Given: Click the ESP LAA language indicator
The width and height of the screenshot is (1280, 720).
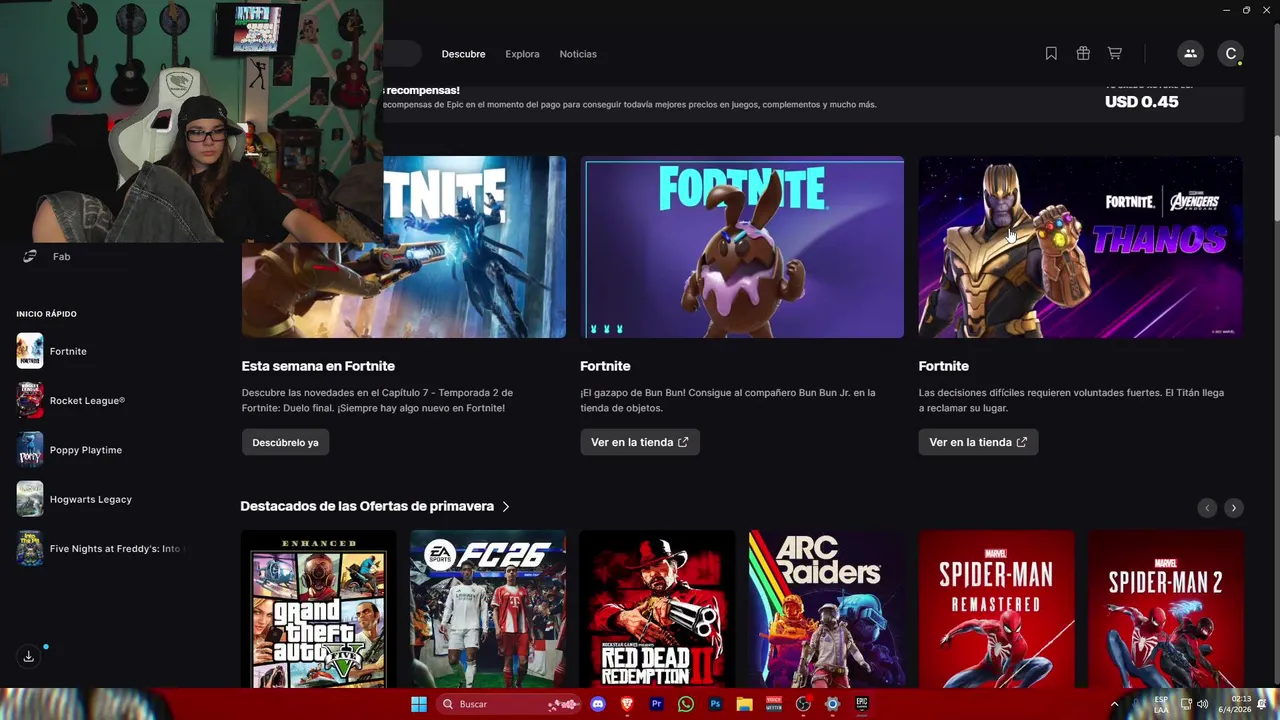Looking at the screenshot, I should point(1161,704).
